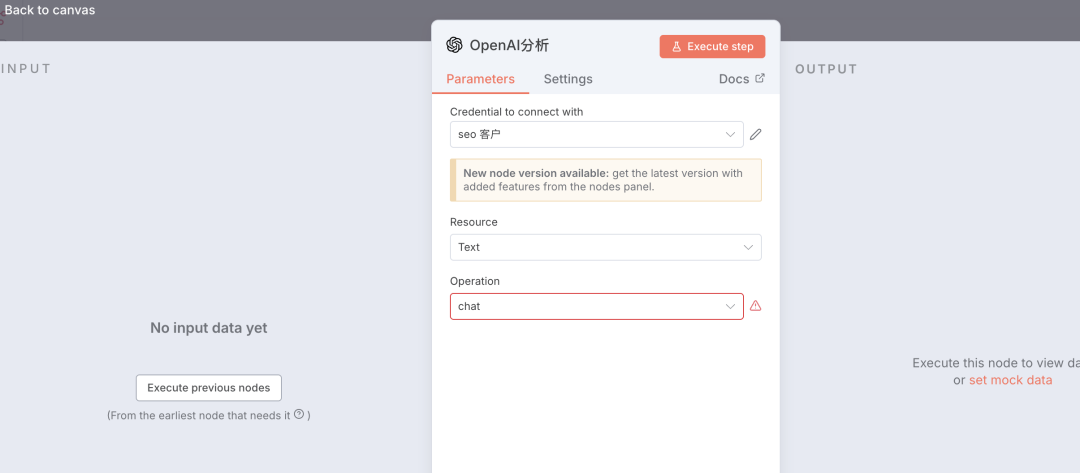Click the red warning triangle beside Operation

756,306
